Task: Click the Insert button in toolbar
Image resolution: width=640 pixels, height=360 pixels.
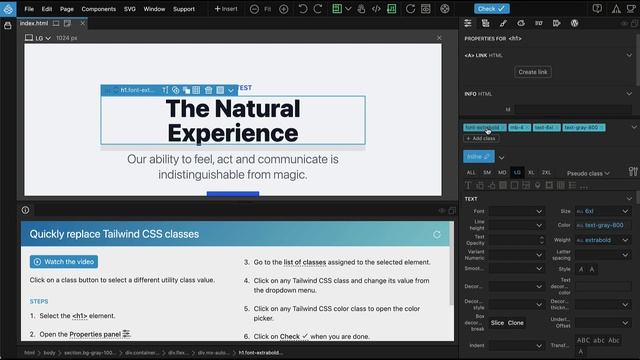Action: [x=226, y=9]
